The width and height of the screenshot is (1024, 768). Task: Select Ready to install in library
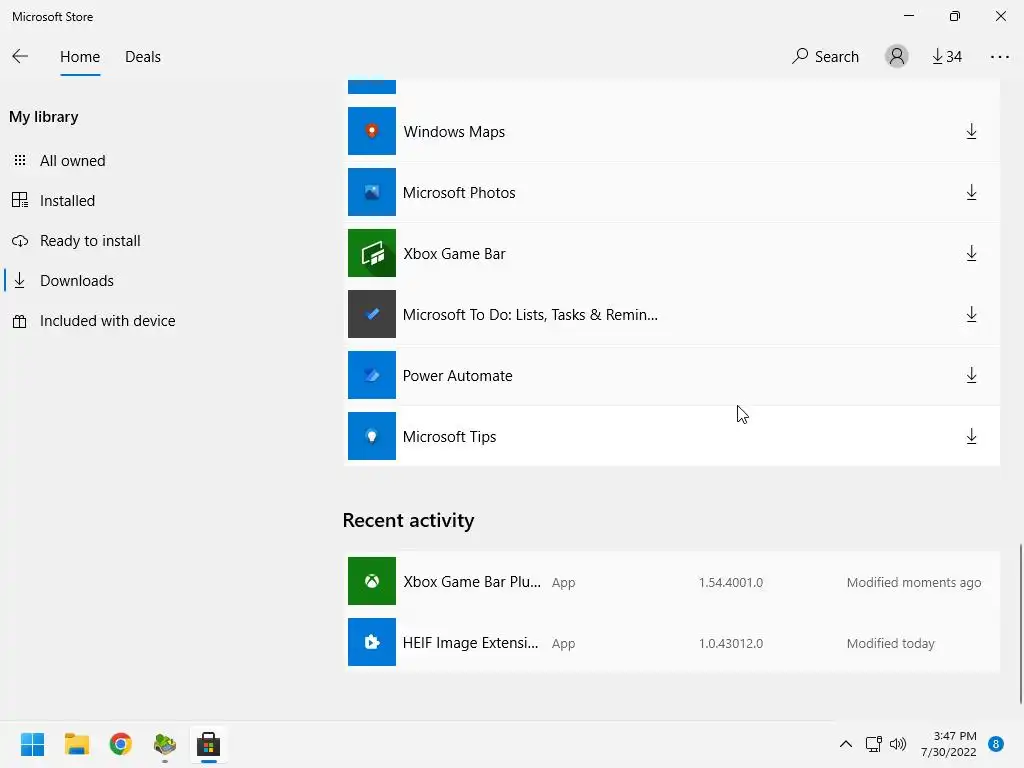pos(90,241)
